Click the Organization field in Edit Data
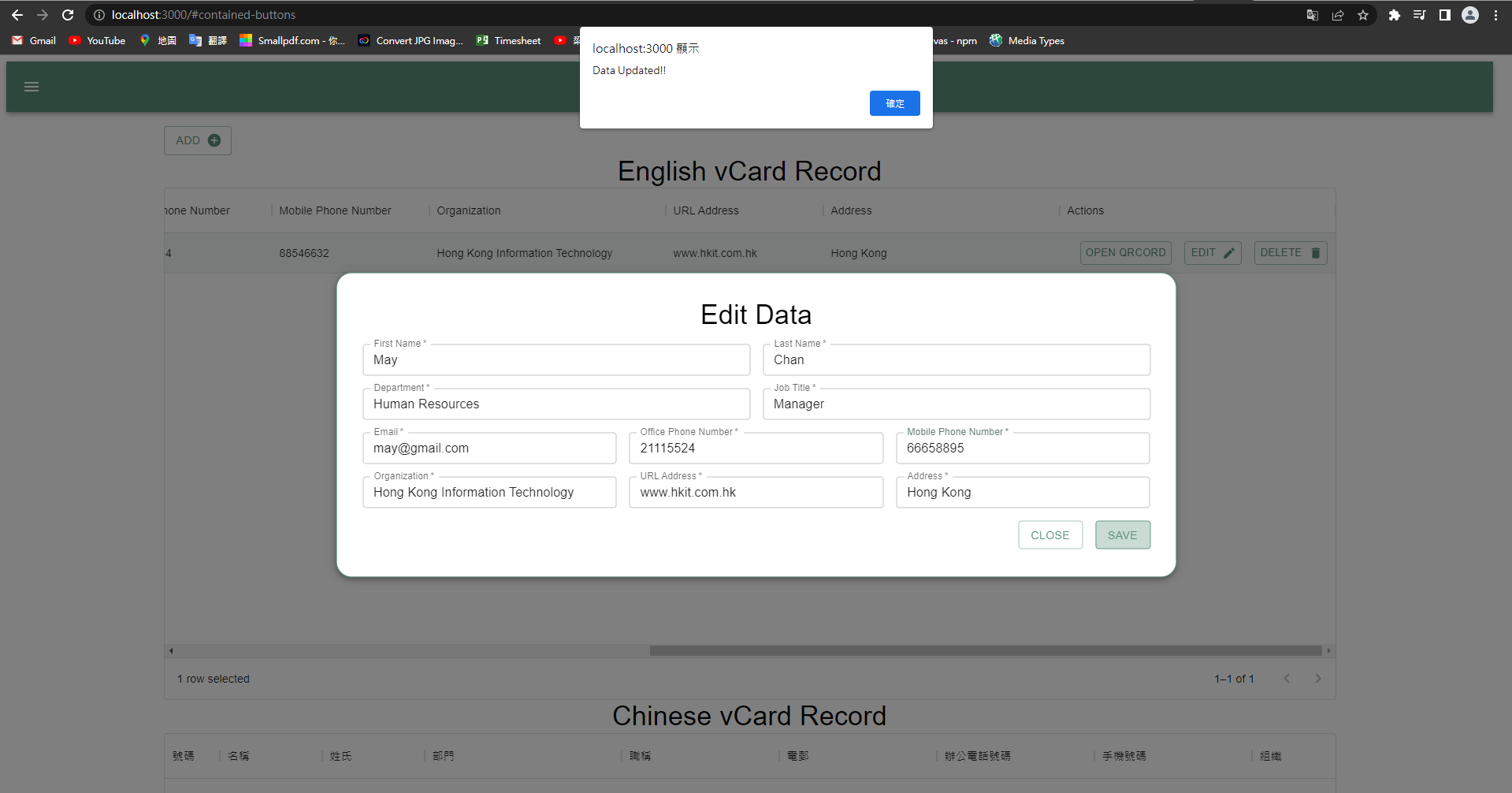1512x793 pixels. [x=489, y=492]
